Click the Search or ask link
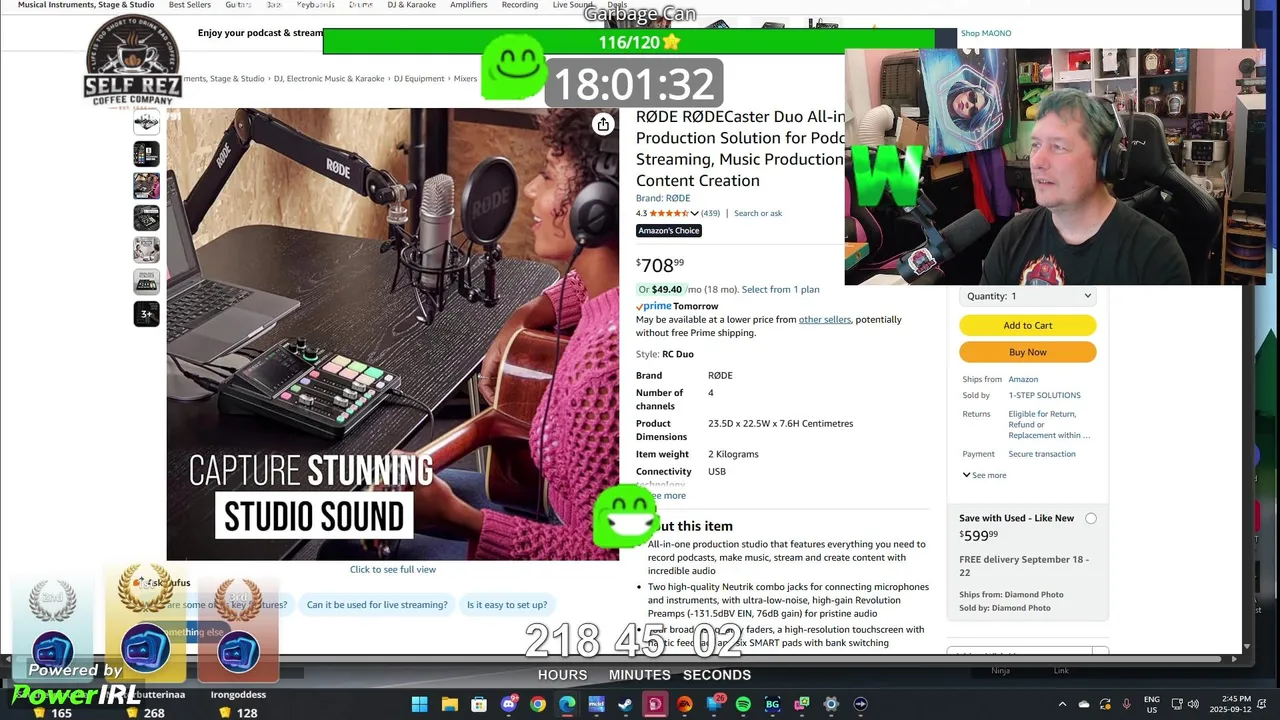The image size is (1280, 720). coord(758,213)
